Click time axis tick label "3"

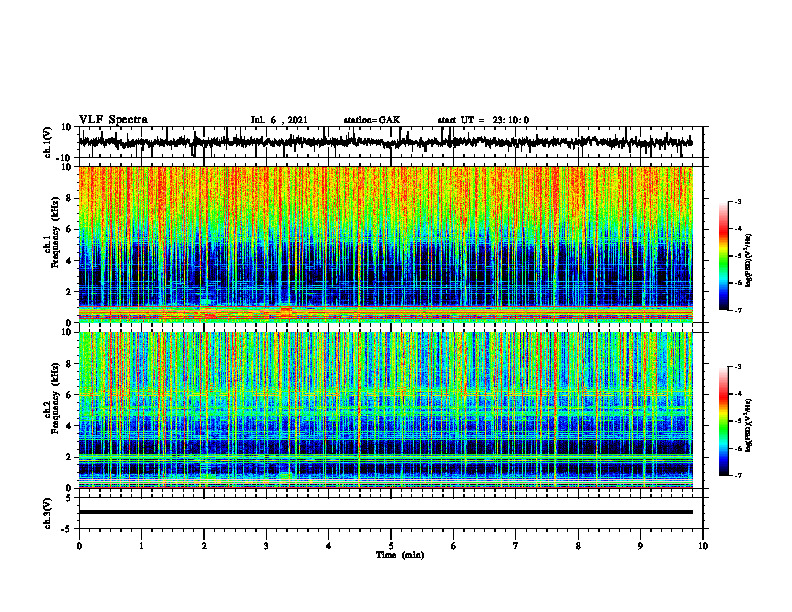click(266, 546)
